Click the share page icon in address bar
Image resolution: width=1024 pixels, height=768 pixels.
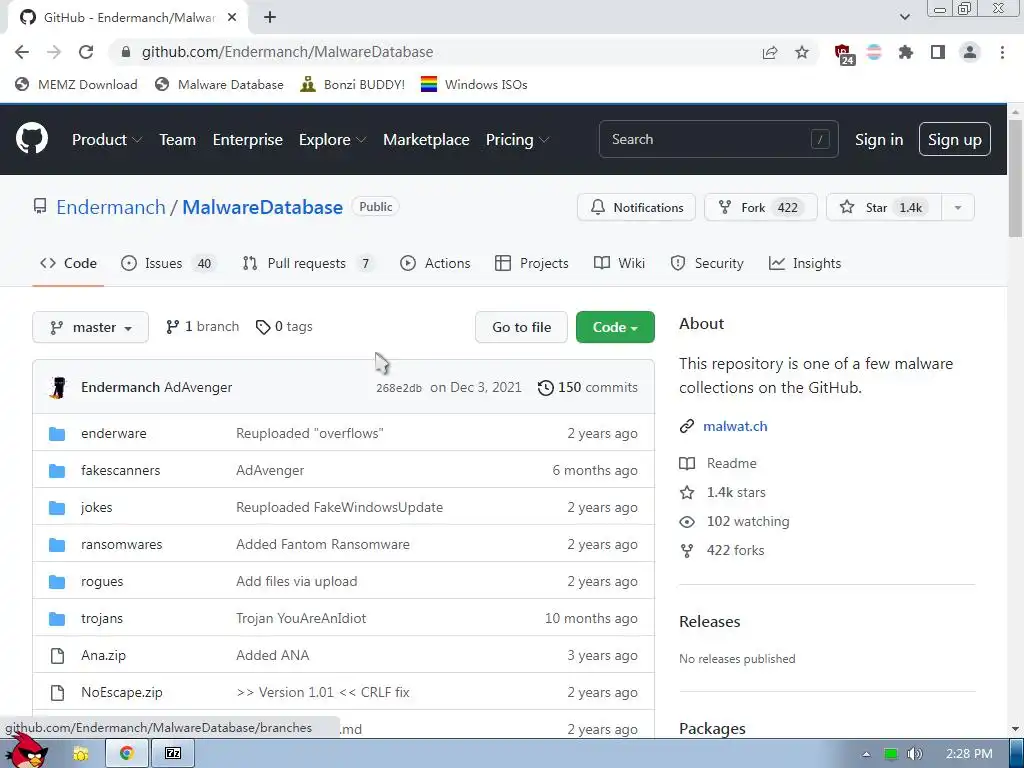pos(770,52)
